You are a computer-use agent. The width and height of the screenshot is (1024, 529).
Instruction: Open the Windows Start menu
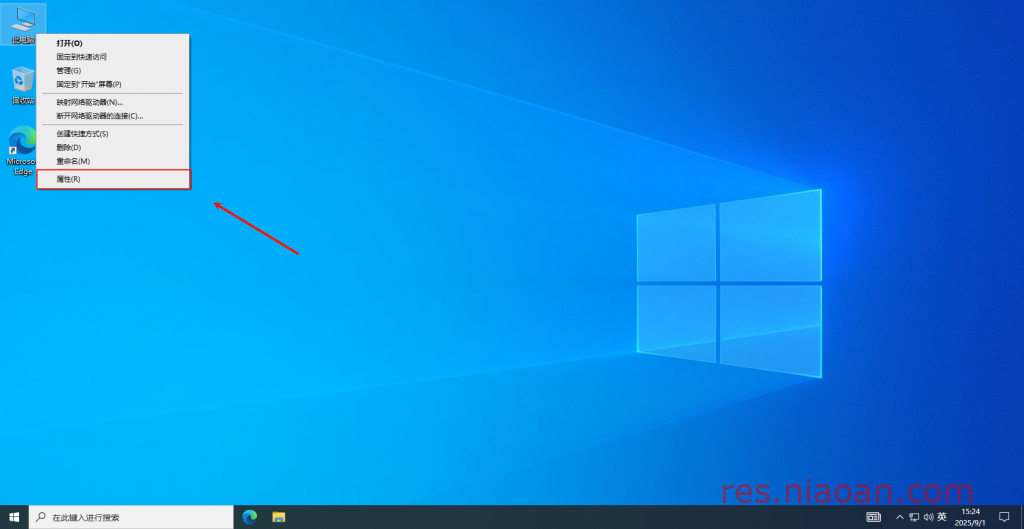pyautogui.click(x=14, y=517)
